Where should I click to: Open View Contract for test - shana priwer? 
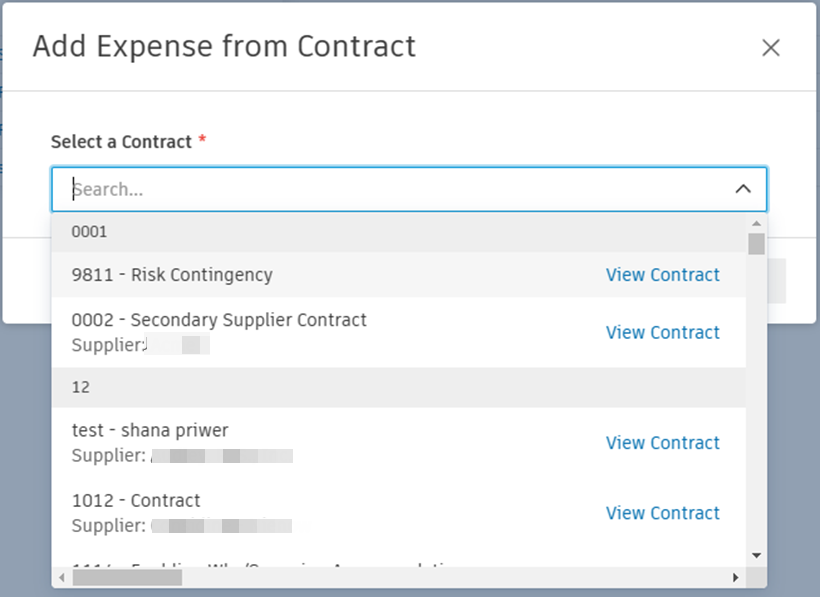pos(662,443)
